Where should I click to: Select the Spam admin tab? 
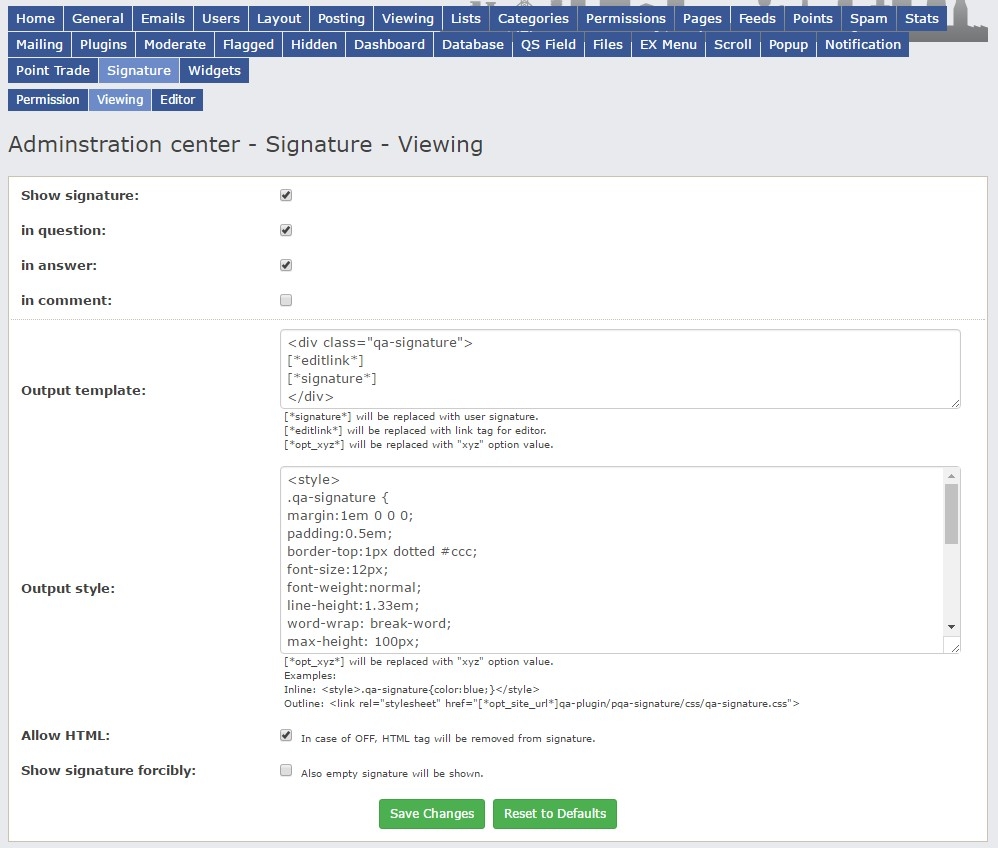coord(868,19)
